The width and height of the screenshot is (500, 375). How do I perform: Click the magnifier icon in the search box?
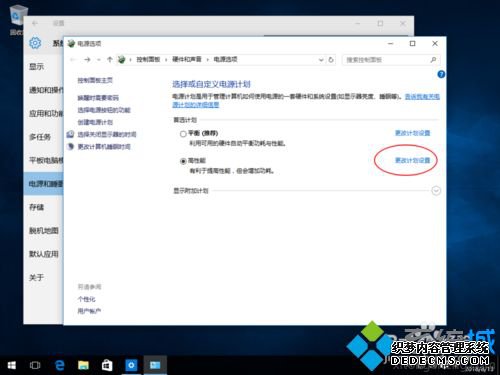coord(433,60)
